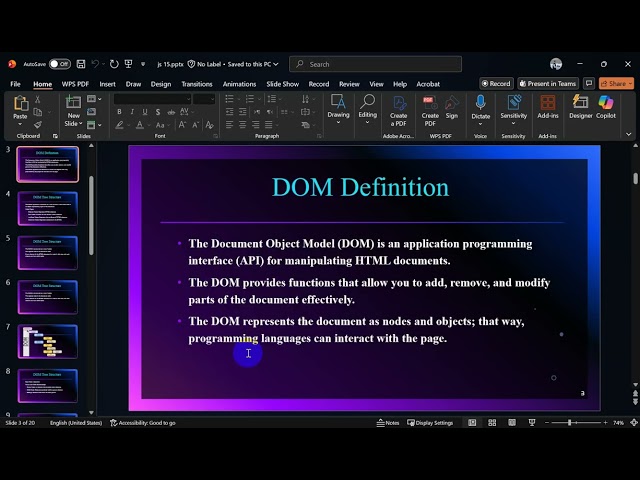This screenshot has height=480, width=640.
Task: Click the WPS Create PDF icon
Action: tap(430, 103)
